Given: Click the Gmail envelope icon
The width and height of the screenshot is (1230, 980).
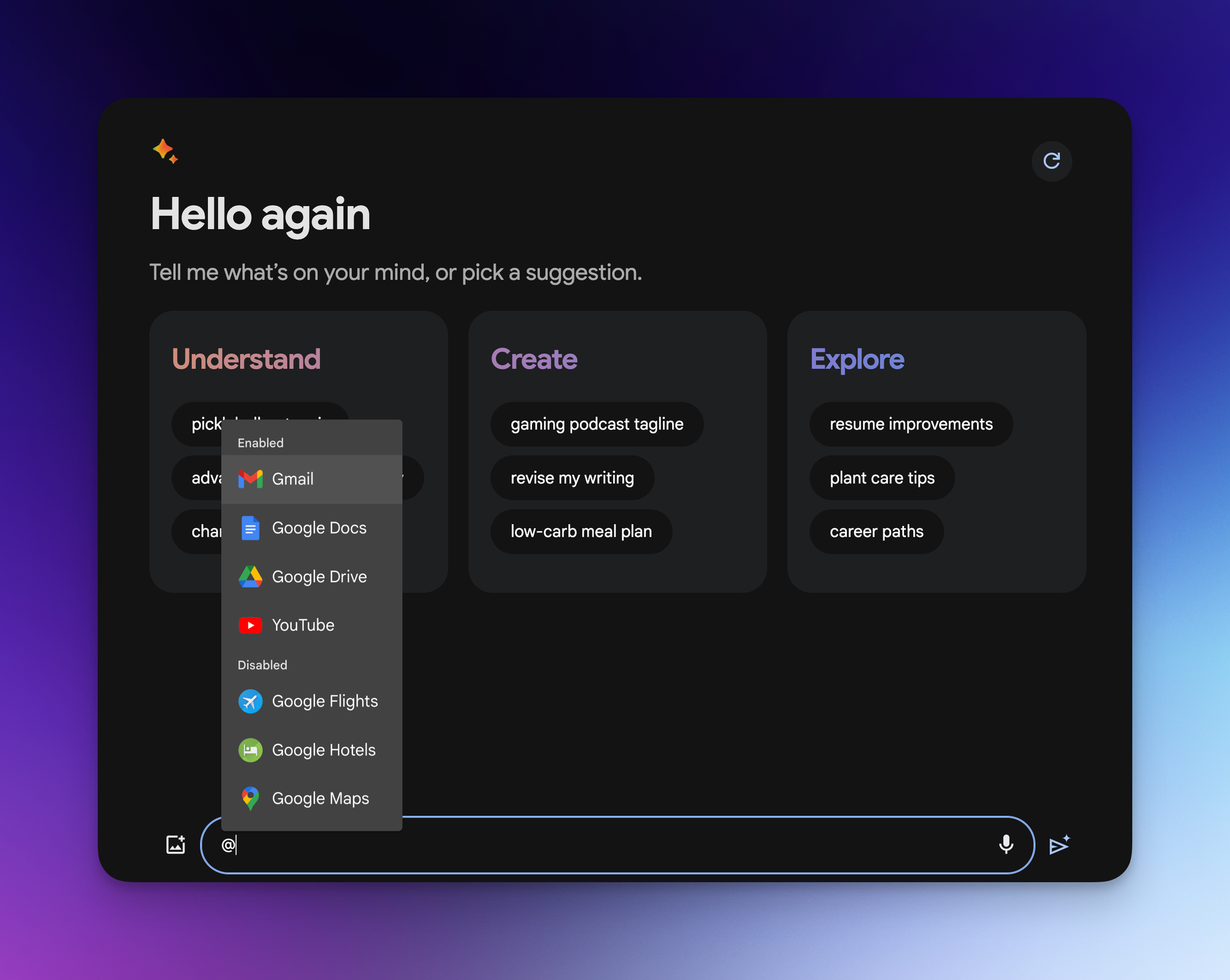Looking at the screenshot, I should [x=250, y=479].
